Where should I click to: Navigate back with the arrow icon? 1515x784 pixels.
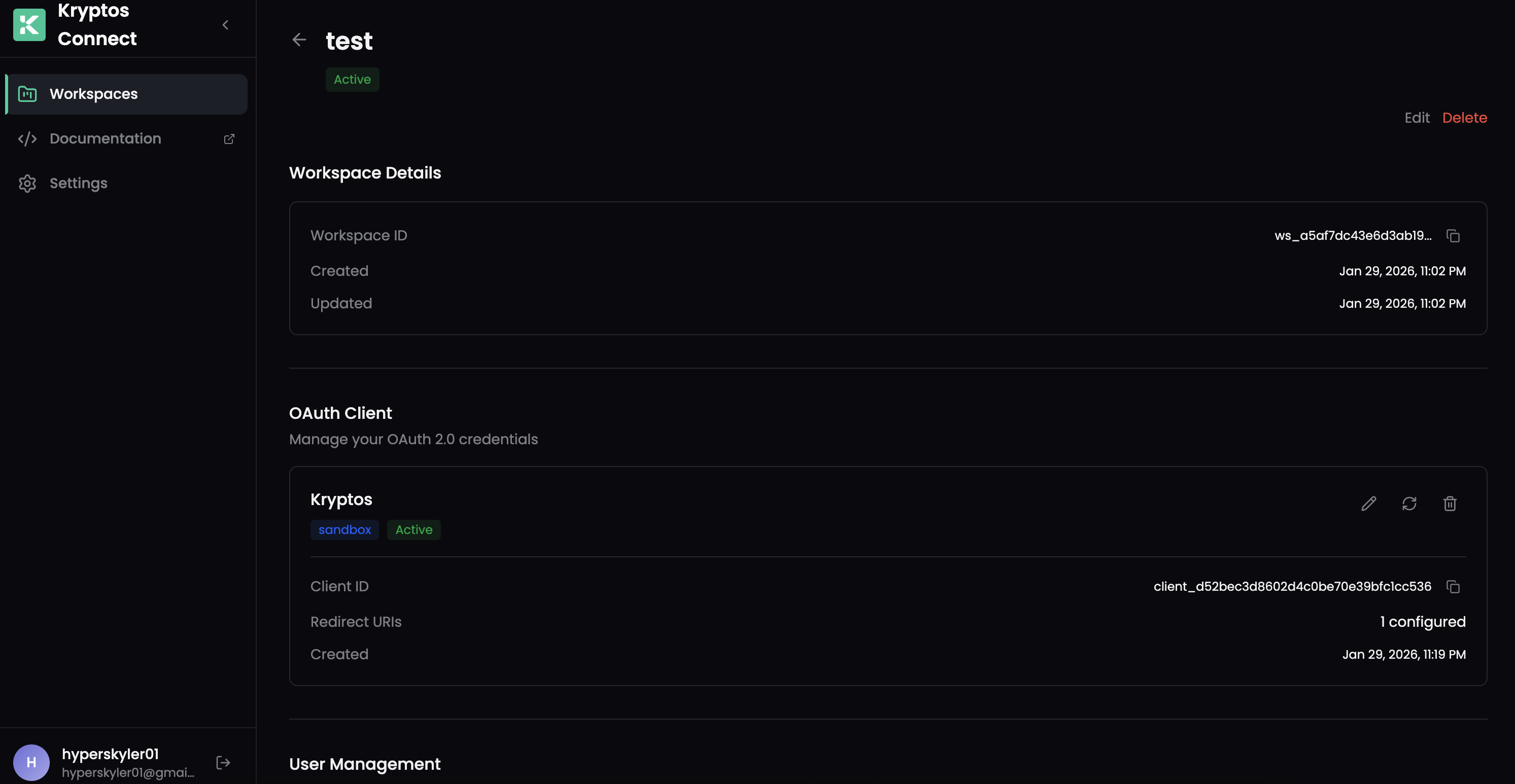pyautogui.click(x=299, y=40)
